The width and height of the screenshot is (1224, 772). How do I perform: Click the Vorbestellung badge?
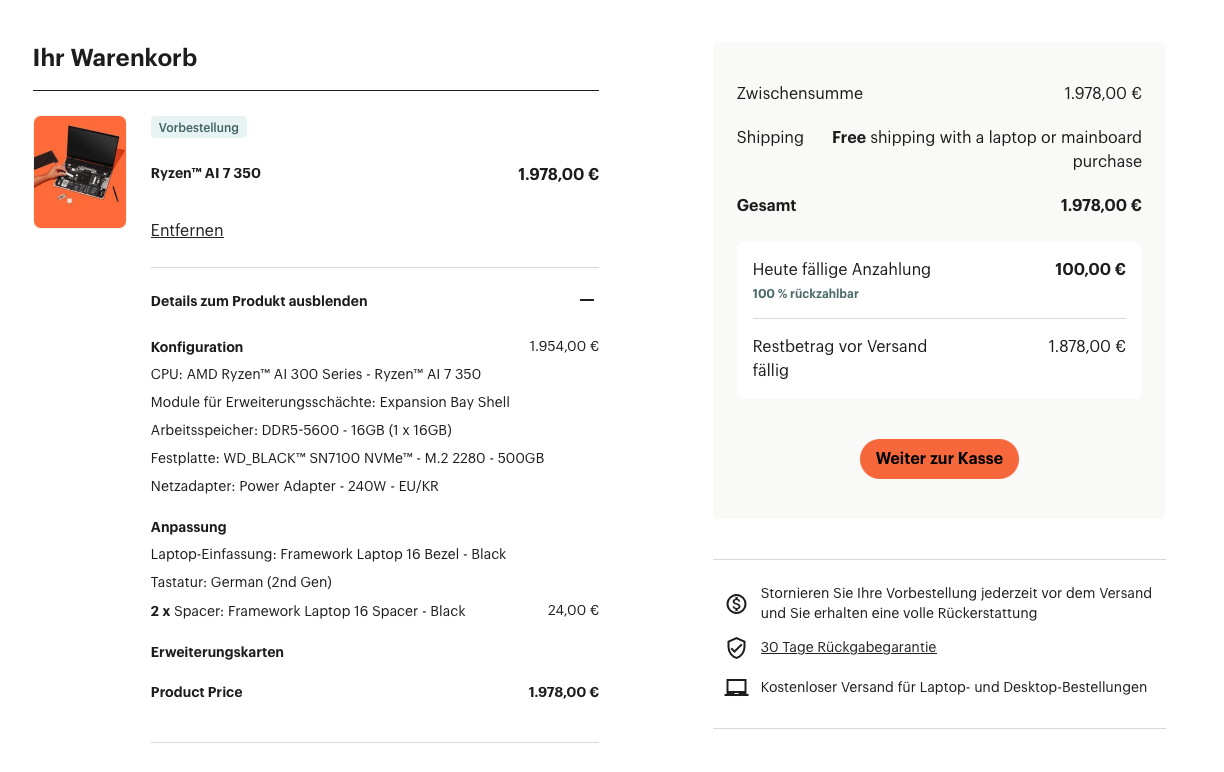pos(199,127)
